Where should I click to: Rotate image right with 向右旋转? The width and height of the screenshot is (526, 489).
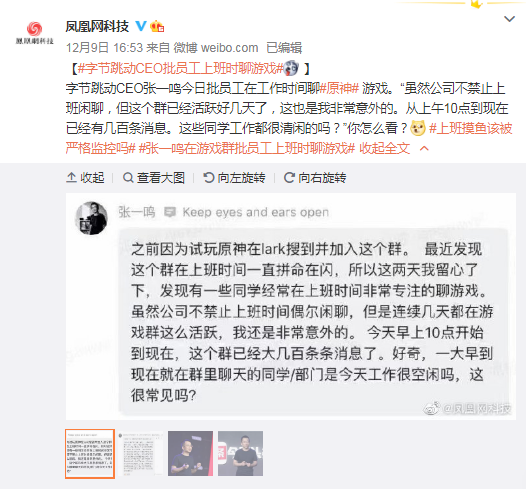(315, 177)
